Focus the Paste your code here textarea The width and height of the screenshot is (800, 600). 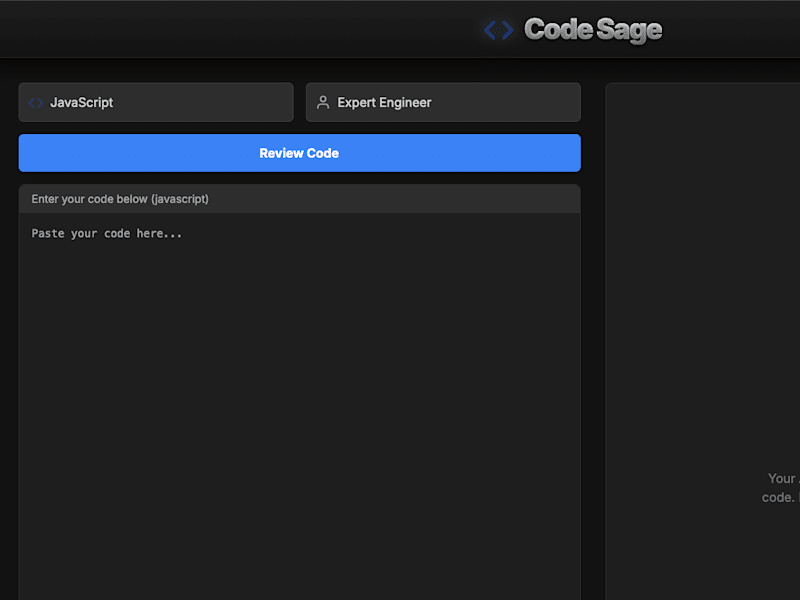[299, 407]
